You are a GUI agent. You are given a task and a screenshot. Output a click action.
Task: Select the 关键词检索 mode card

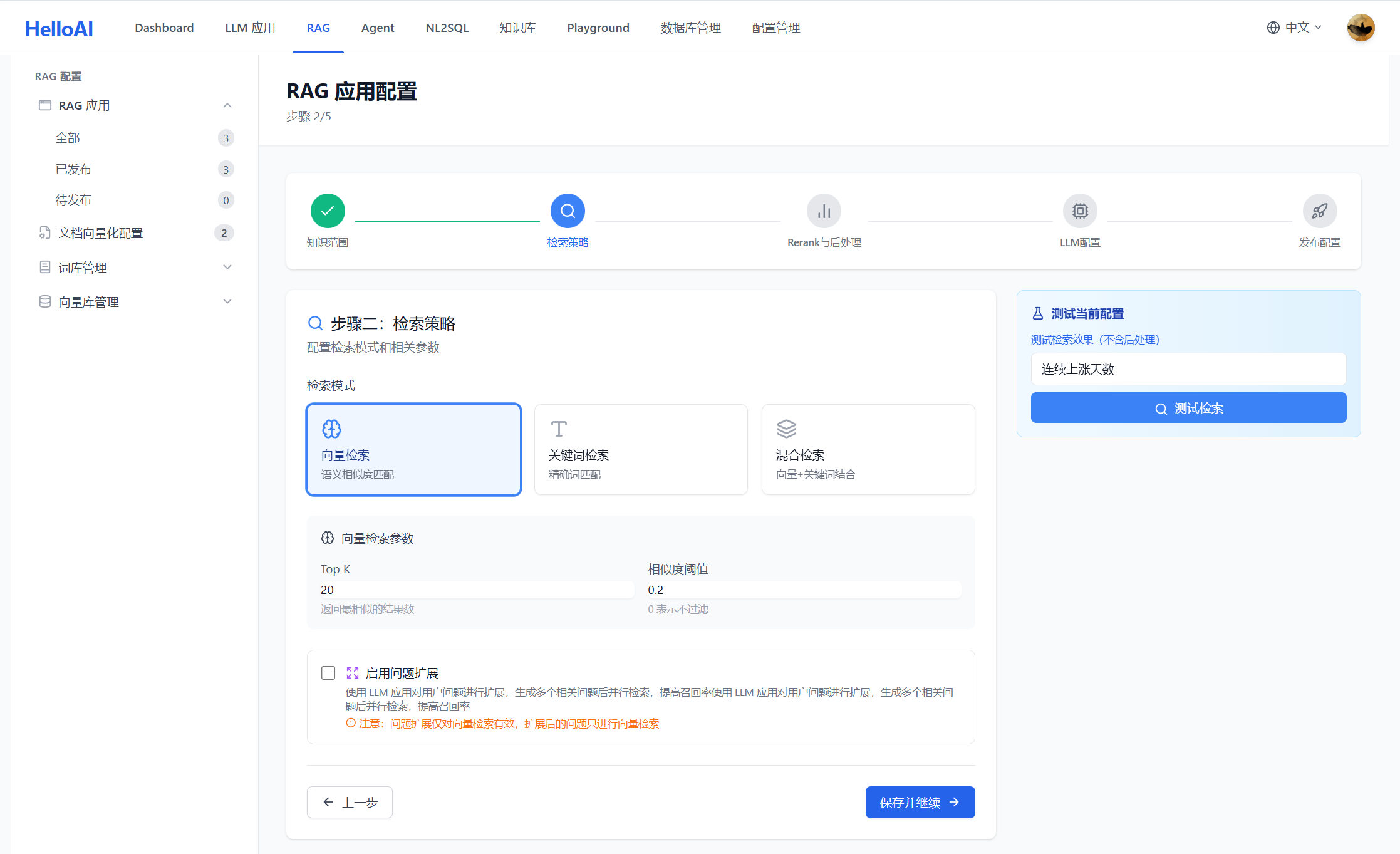click(641, 449)
